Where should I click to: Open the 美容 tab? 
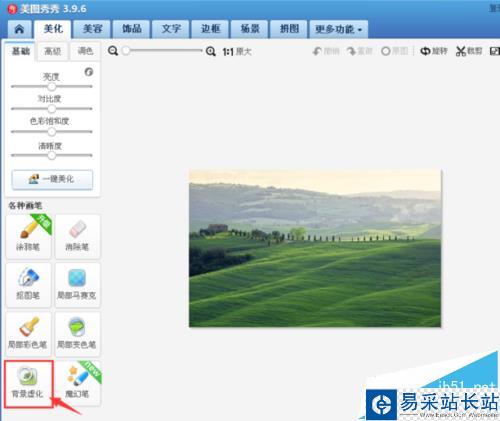tap(92, 29)
